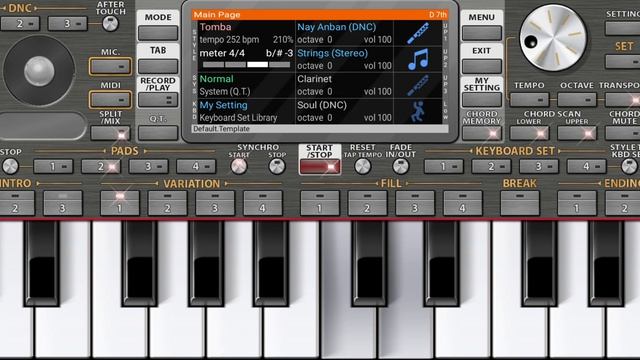Tap the Reset/Tap Tempo round button
The height and width of the screenshot is (360, 640).
coord(362,166)
